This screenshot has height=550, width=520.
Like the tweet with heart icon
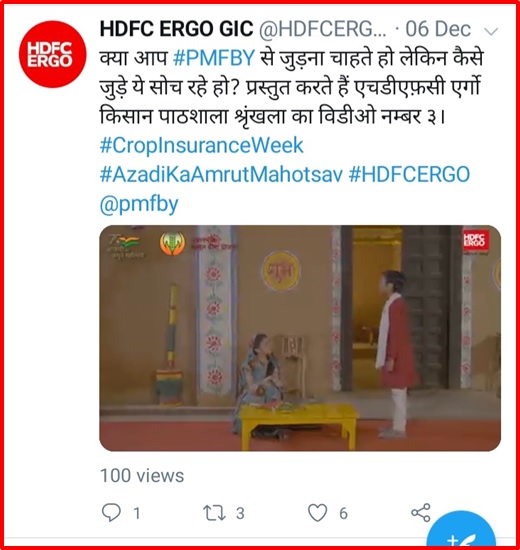click(x=318, y=513)
